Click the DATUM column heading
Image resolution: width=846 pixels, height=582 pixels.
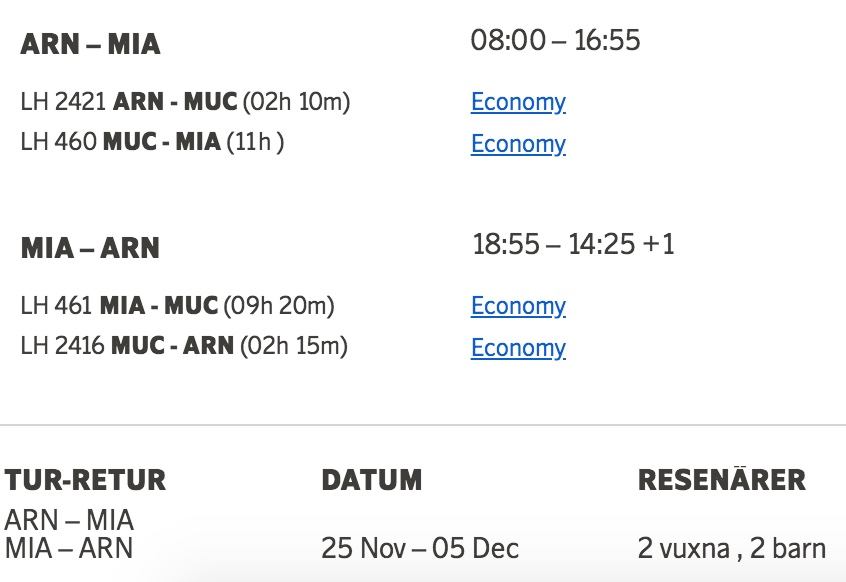click(x=371, y=480)
